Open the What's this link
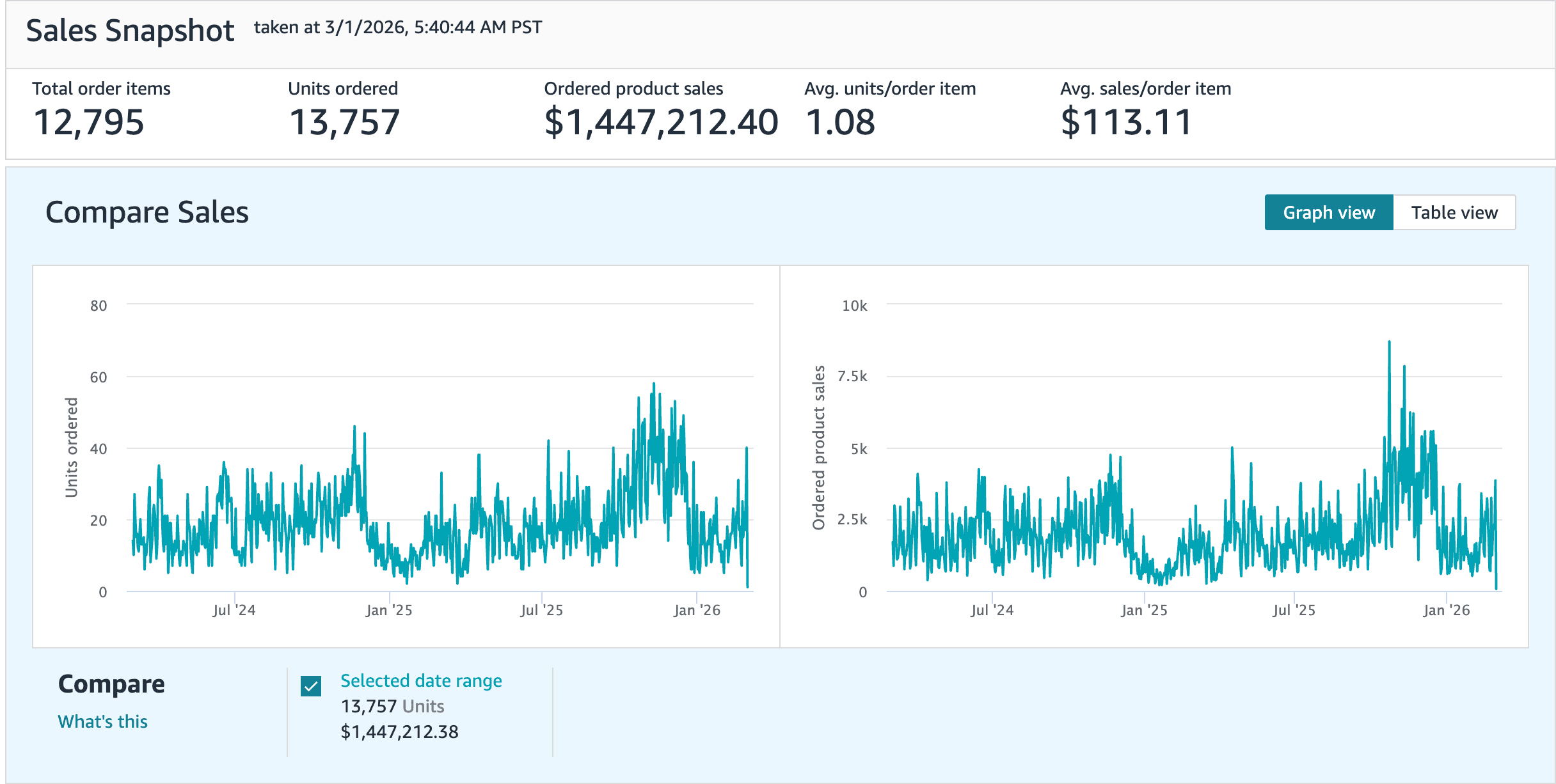 102,721
